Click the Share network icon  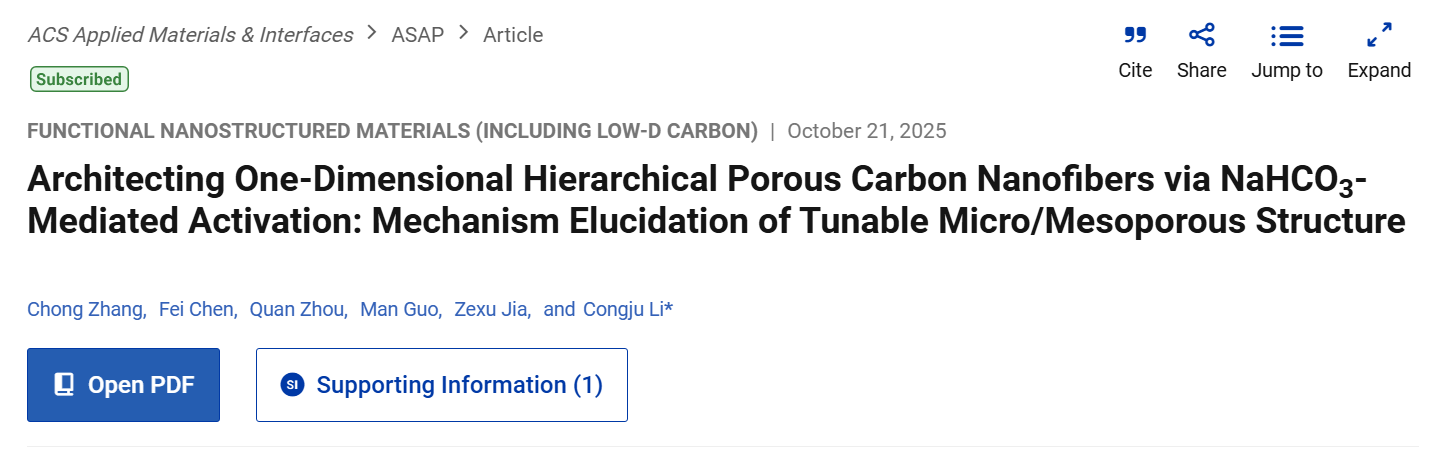pyautogui.click(x=1201, y=36)
